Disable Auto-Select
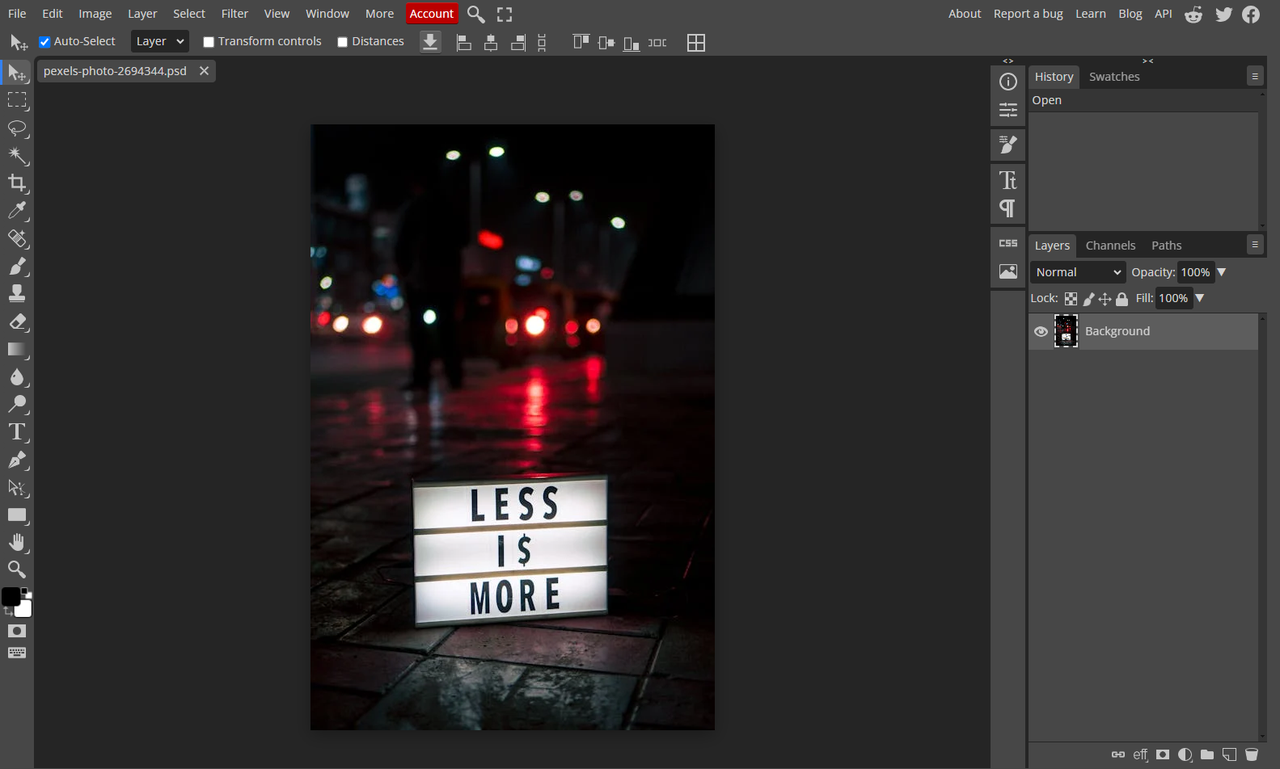This screenshot has width=1280, height=769. (43, 41)
